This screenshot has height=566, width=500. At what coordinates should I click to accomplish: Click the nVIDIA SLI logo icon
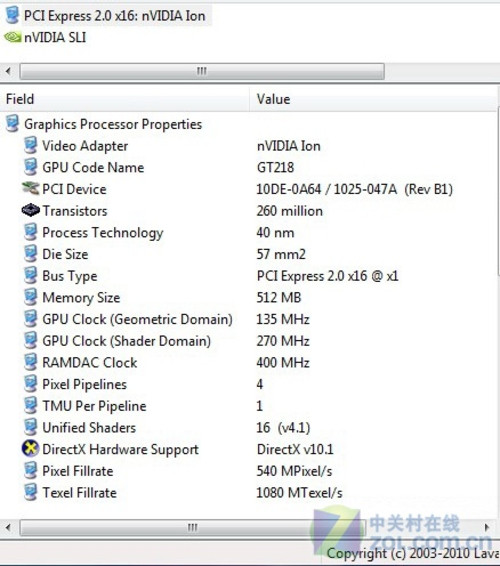tap(13, 37)
